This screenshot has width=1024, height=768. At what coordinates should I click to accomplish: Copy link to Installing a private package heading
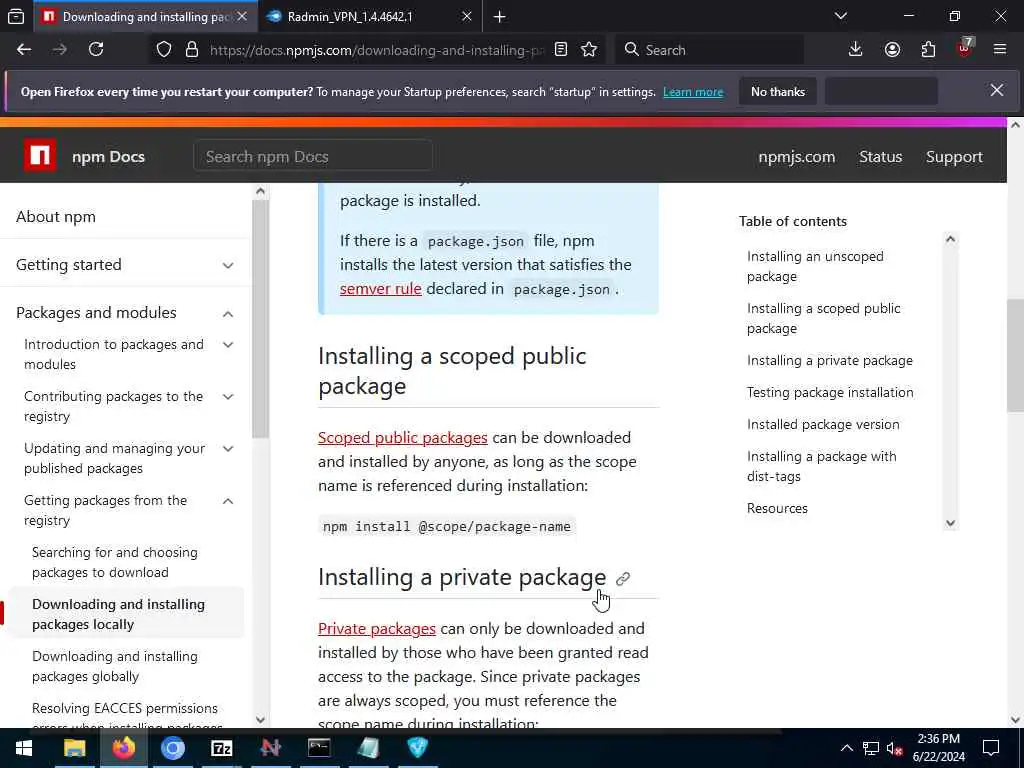click(623, 579)
